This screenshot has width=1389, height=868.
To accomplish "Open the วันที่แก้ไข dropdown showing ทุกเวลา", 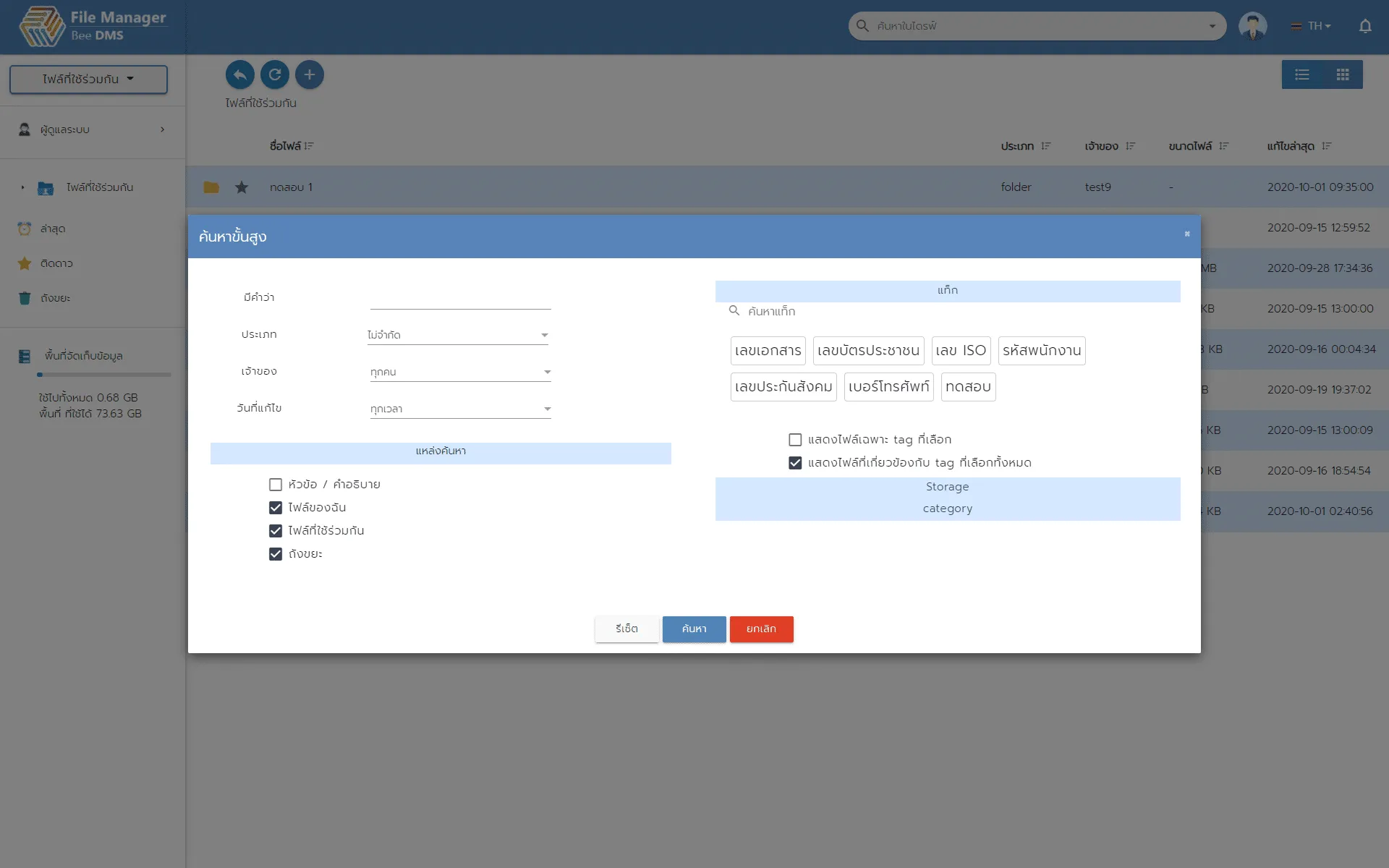I will point(460,409).
